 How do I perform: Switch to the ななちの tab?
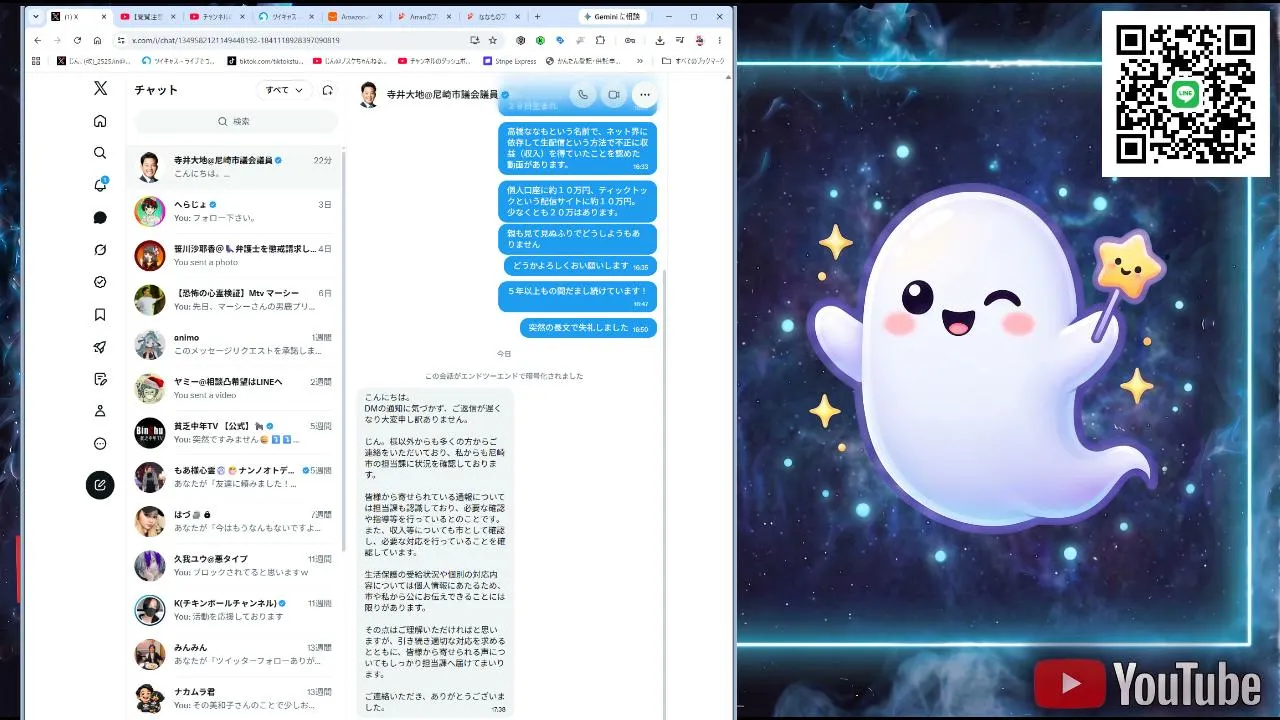[x=493, y=17]
